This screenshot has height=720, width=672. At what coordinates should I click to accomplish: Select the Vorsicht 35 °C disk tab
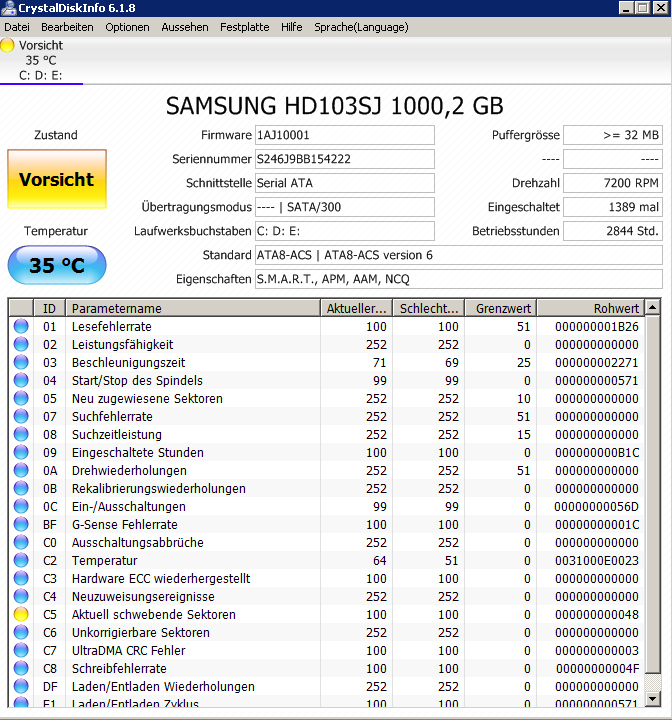pos(41,60)
